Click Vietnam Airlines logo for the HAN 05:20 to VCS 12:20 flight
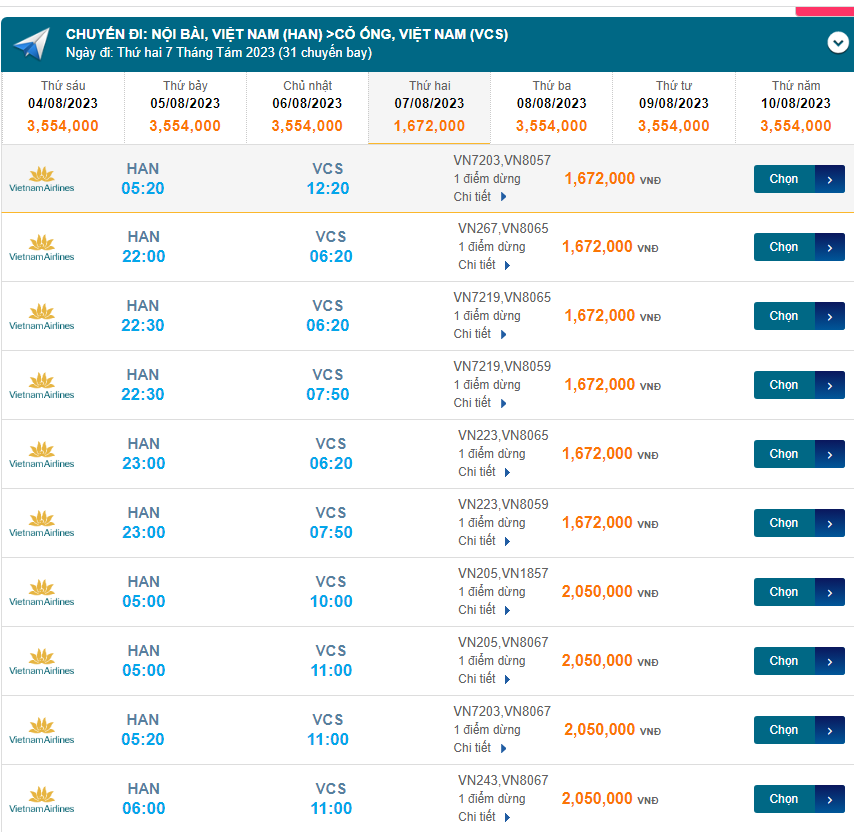 41,179
